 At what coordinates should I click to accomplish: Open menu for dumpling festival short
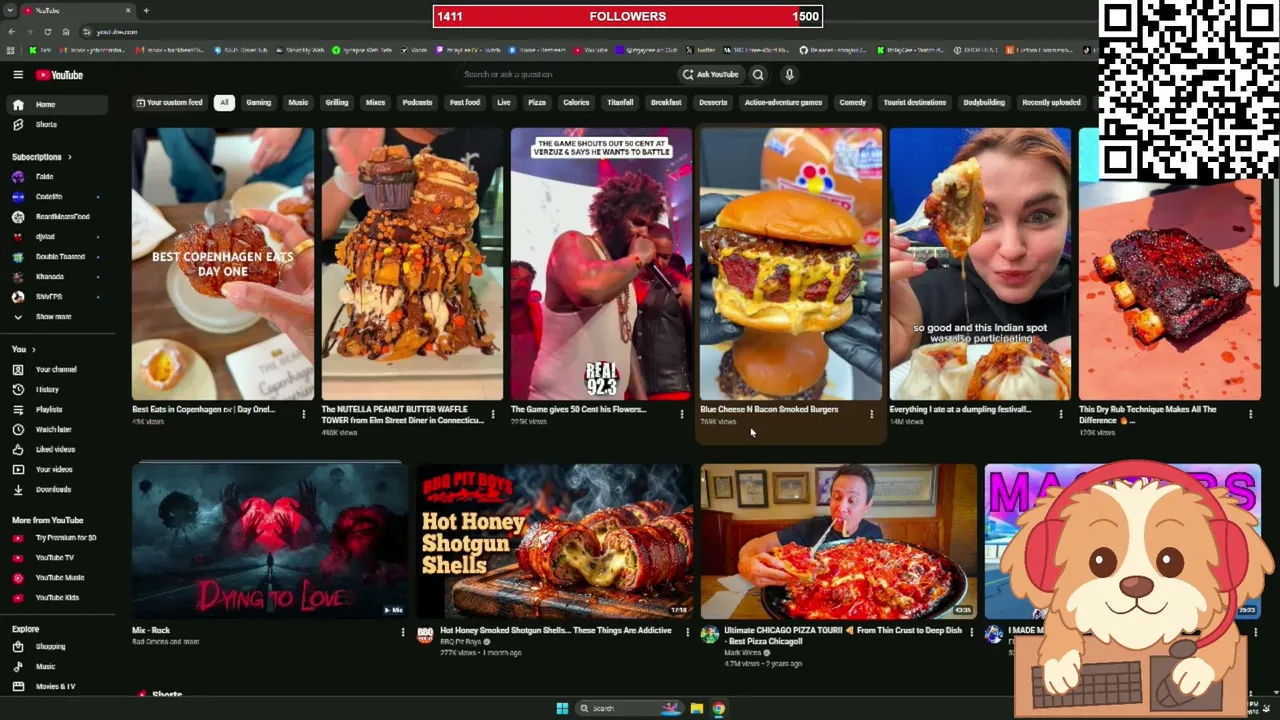point(1061,414)
